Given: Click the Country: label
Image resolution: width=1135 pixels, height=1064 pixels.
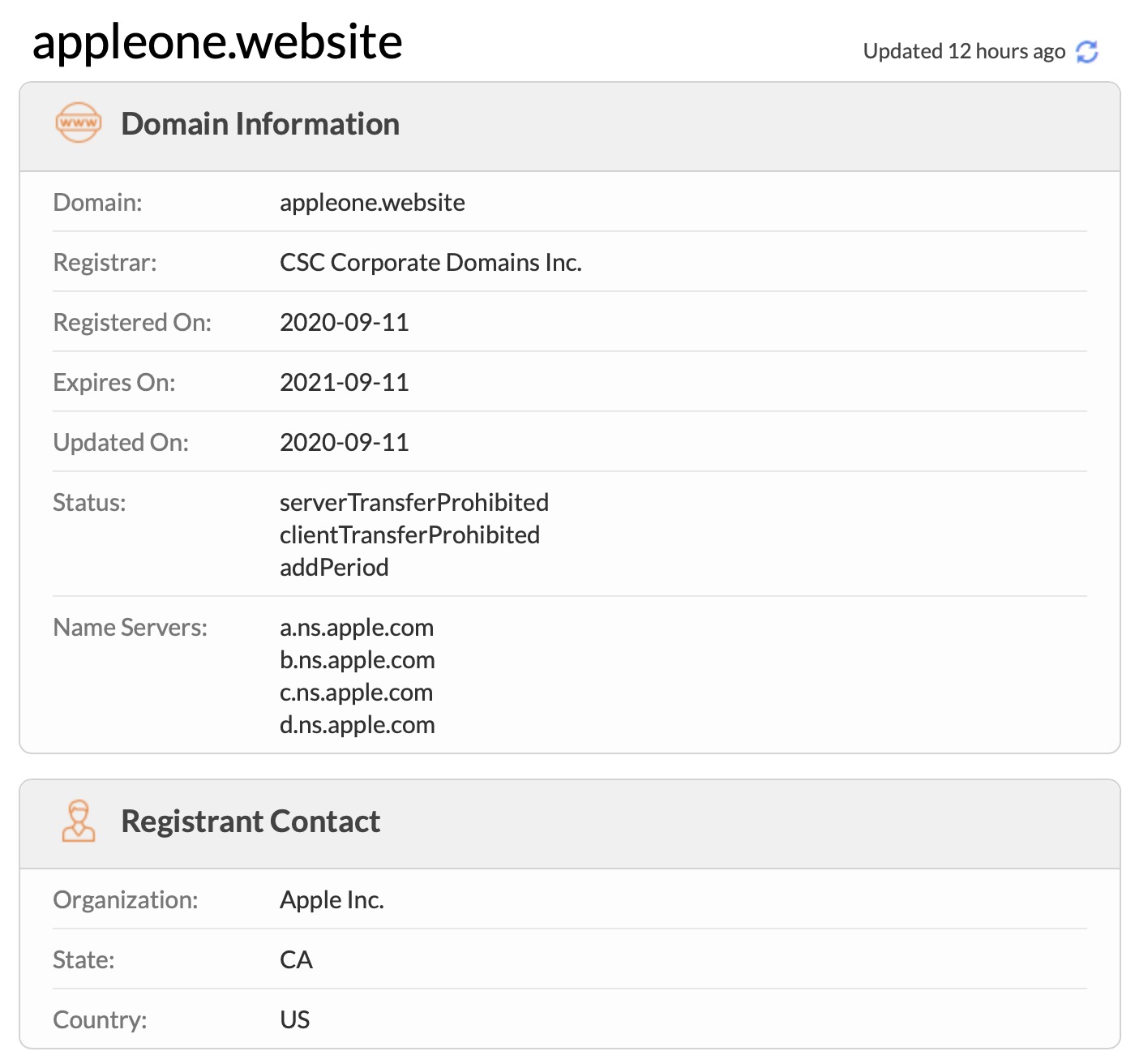Looking at the screenshot, I should (100, 1019).
